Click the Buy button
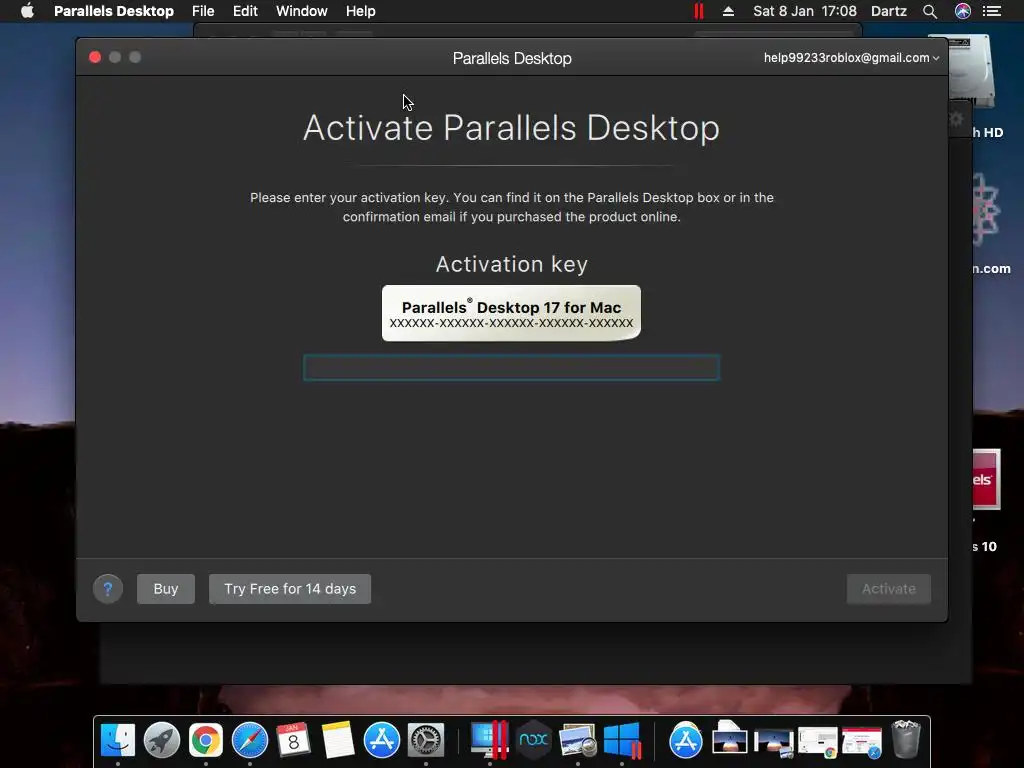This screenshot has height=768, width=1024. 166,589
